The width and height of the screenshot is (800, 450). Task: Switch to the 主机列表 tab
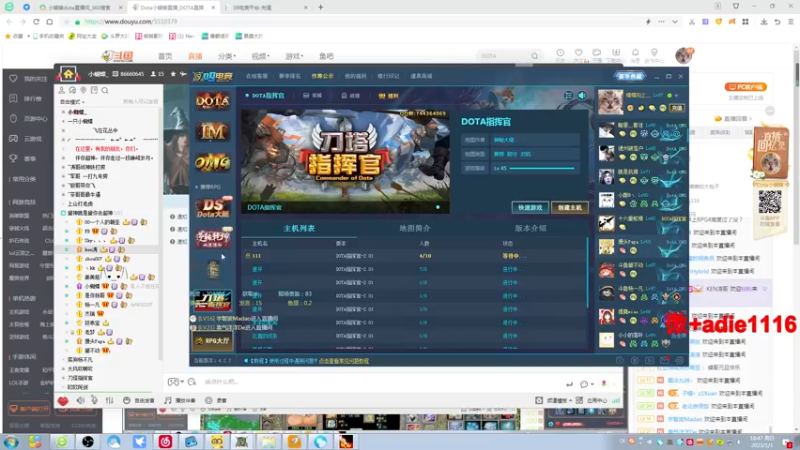pos(299,228)
